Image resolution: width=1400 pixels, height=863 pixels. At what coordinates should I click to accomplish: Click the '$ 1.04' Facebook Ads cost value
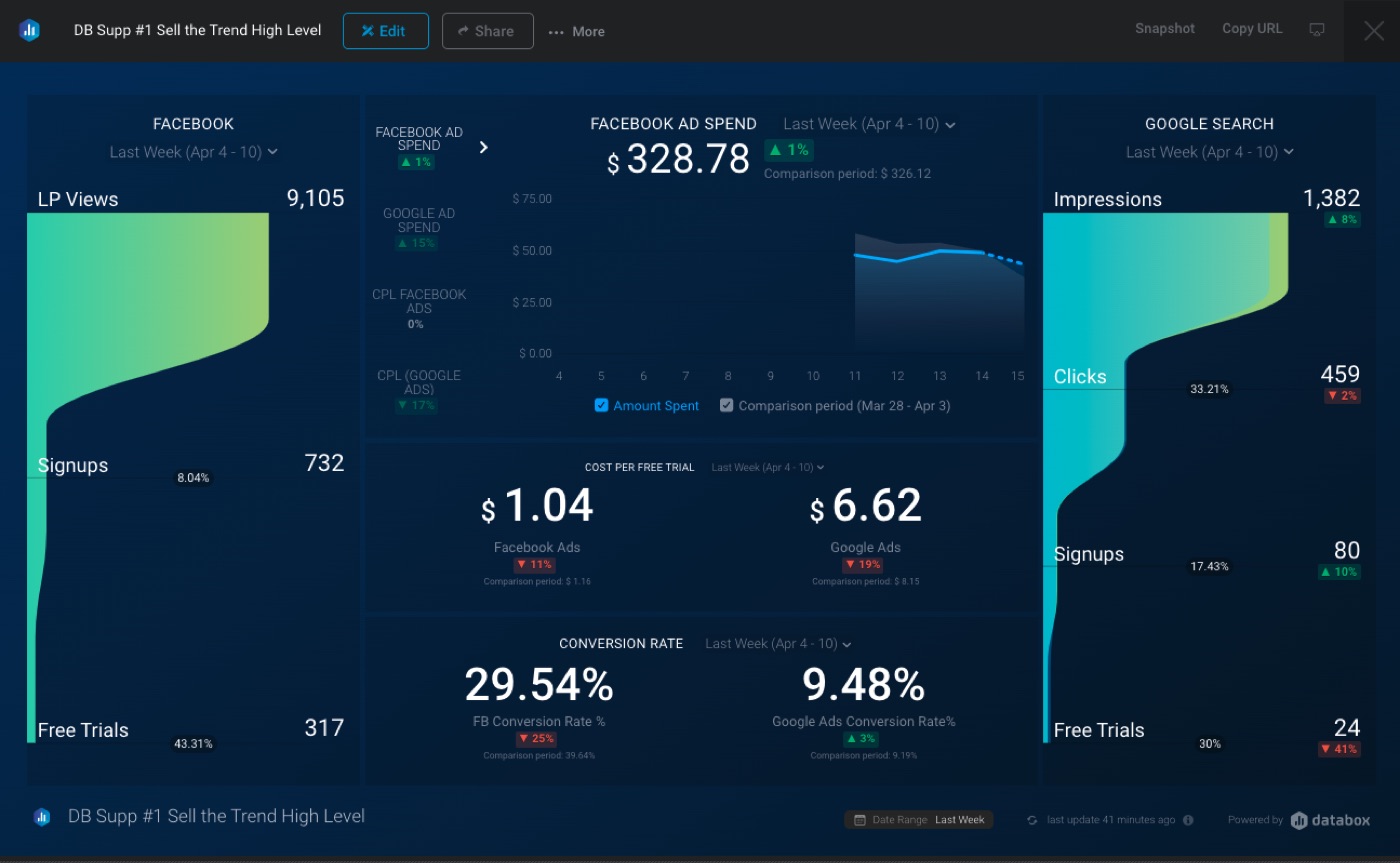[537, 506]
